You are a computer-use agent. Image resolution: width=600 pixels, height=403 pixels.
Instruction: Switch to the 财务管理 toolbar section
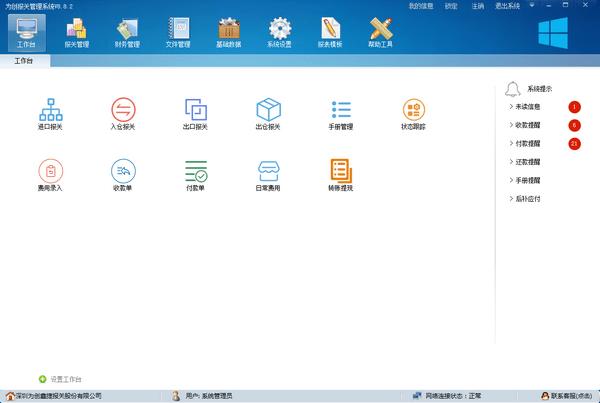[127, 32]
